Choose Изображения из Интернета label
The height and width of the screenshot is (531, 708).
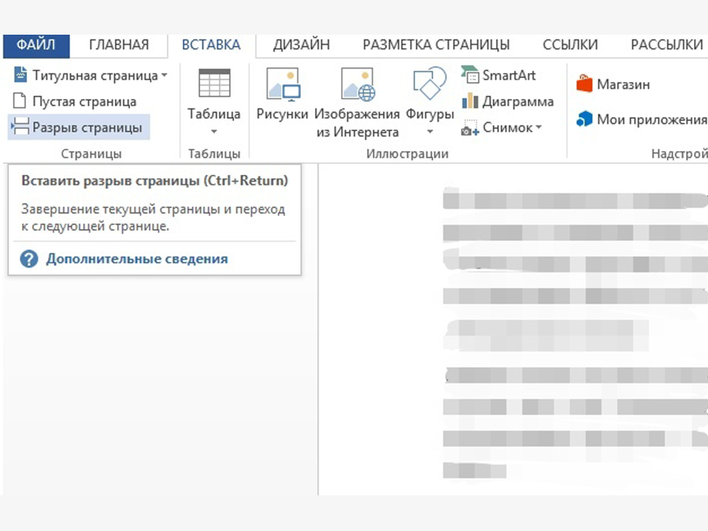357,123
